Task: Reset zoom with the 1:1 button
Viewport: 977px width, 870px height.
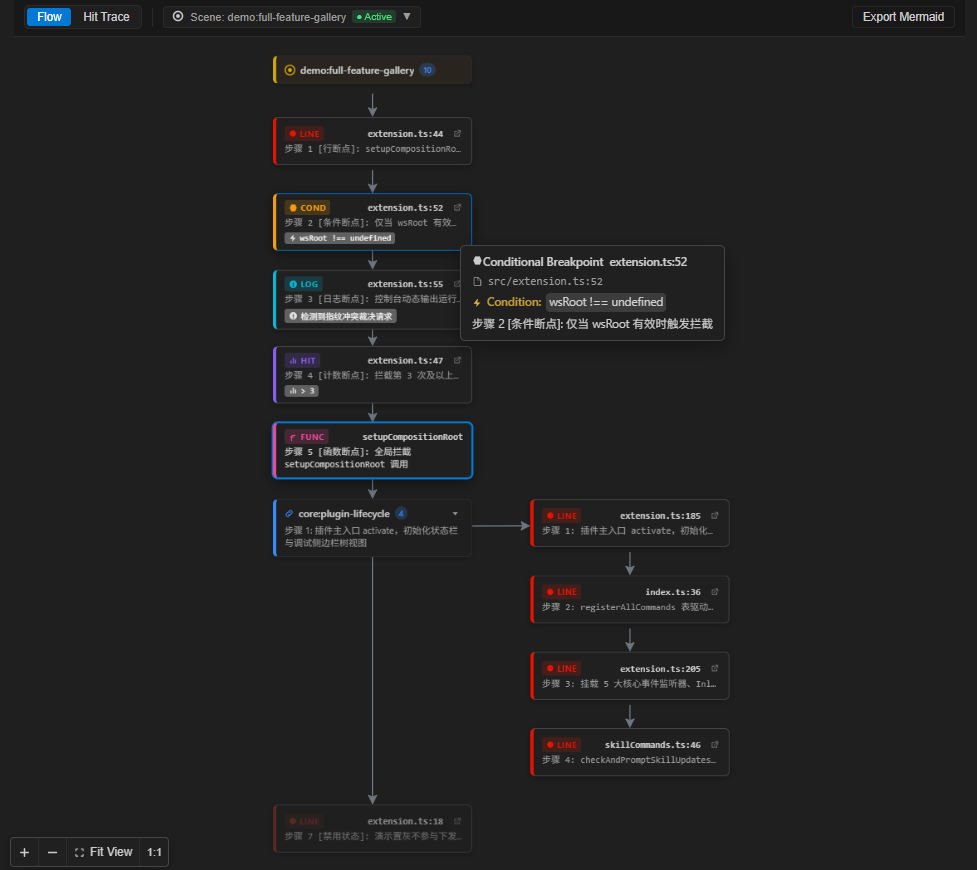Action: click(x=154, y=852)
